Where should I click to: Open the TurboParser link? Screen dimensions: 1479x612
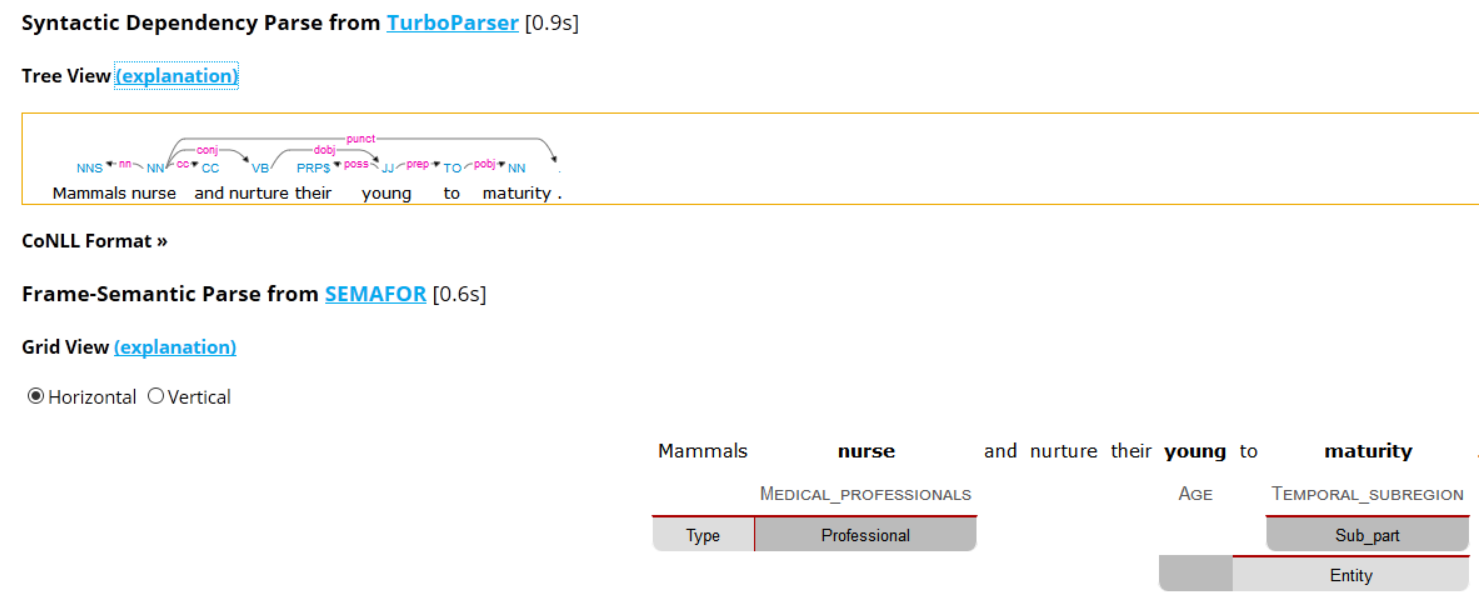pyautogui.click(x=452, y=22)
